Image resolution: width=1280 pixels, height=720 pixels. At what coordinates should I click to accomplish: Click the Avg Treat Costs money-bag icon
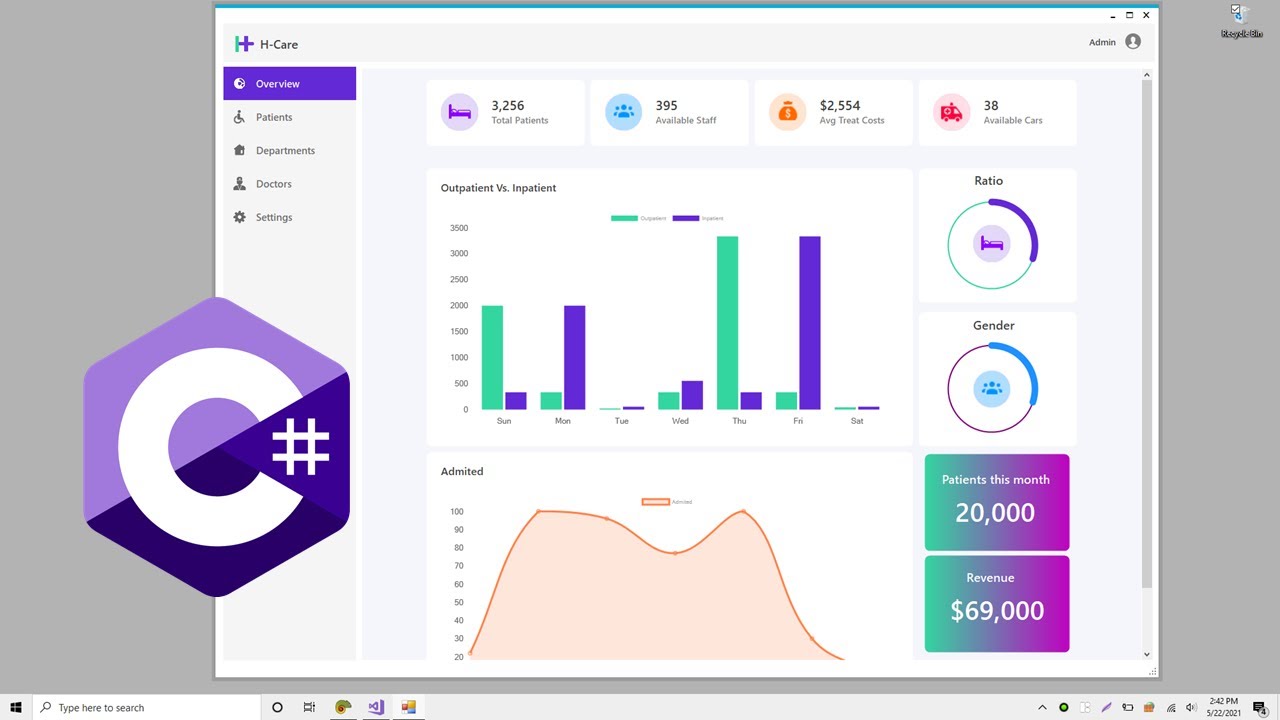[x=788, y=112]
